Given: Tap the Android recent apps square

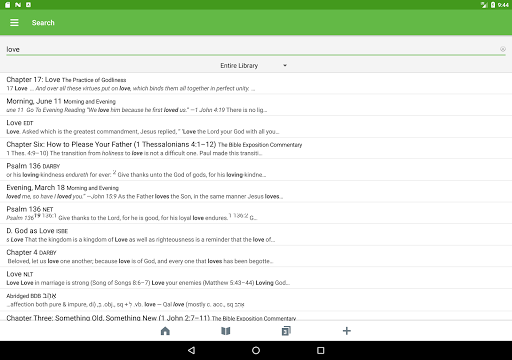Looking at the screenshot, I should 320,350.
